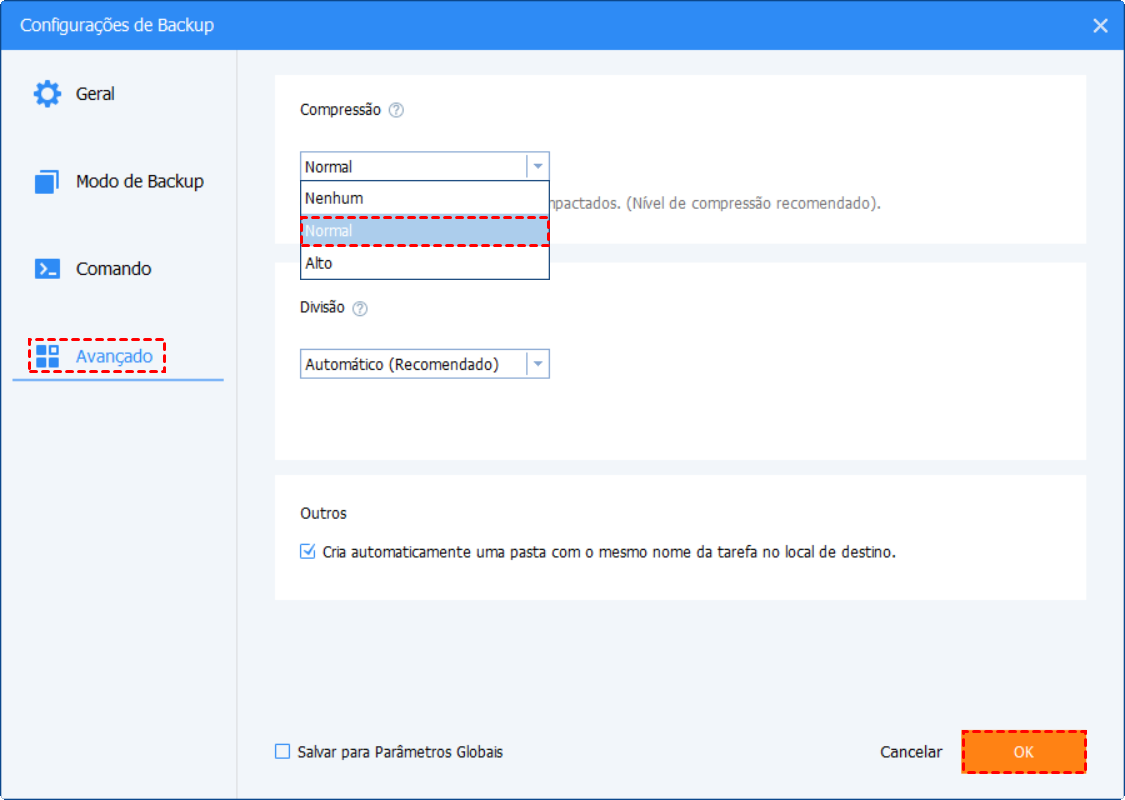Screen dimensions: 1125x800
Task: Click the Compressão combo box showing Normal
Action: pyautogui.click(x=425, y=166)
